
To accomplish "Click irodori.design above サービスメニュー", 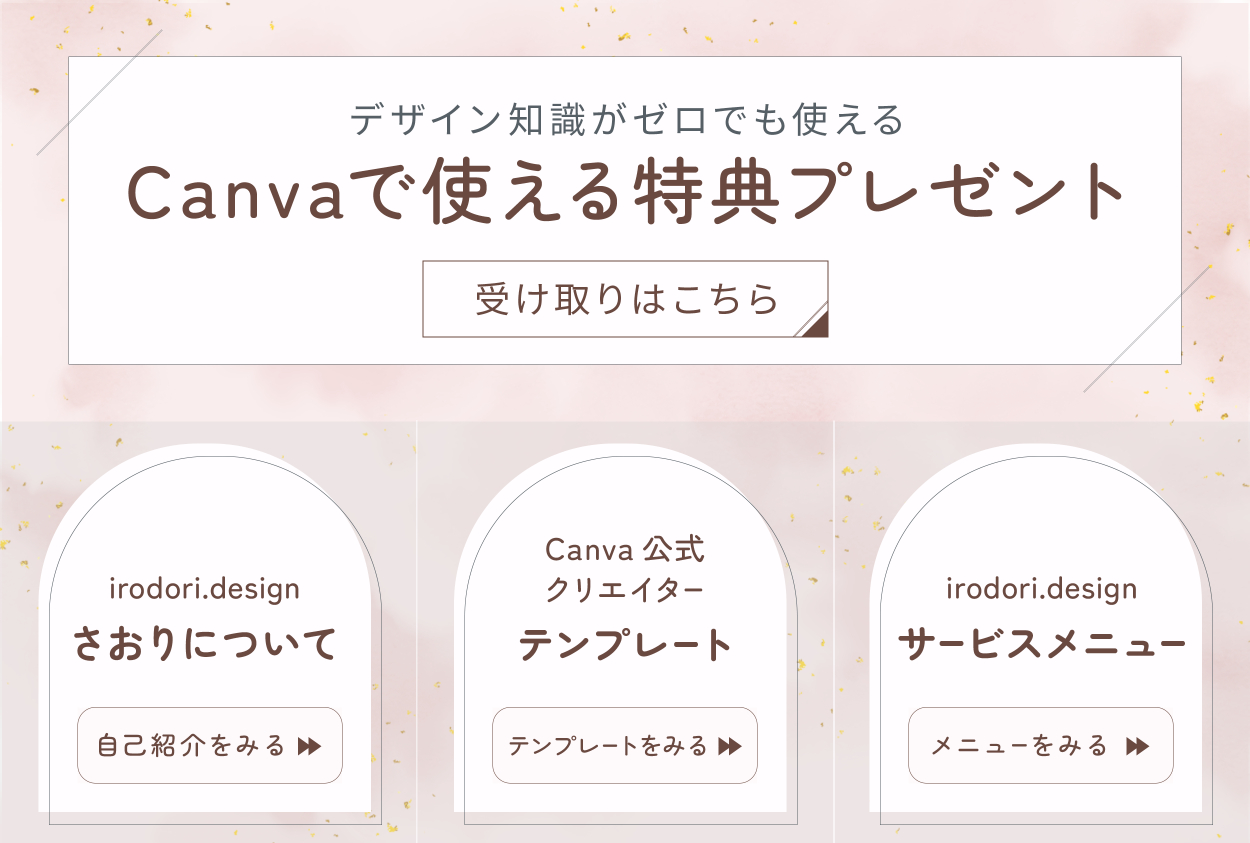I will (1041, 589).
